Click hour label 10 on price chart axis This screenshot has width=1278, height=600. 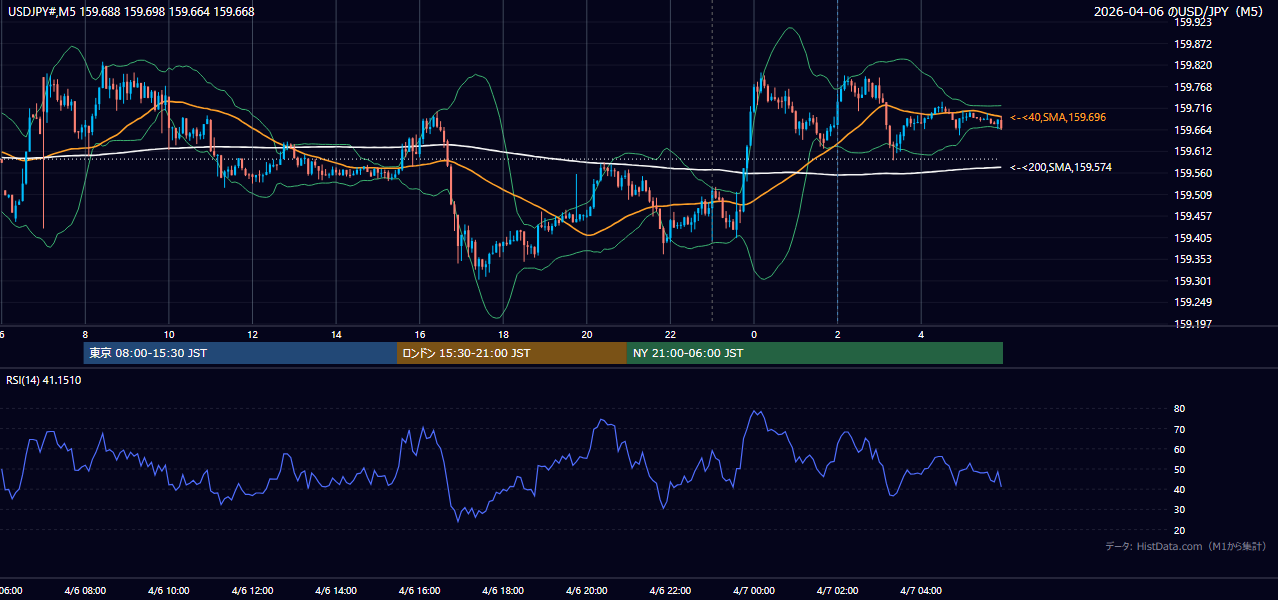tap(169, 335)
